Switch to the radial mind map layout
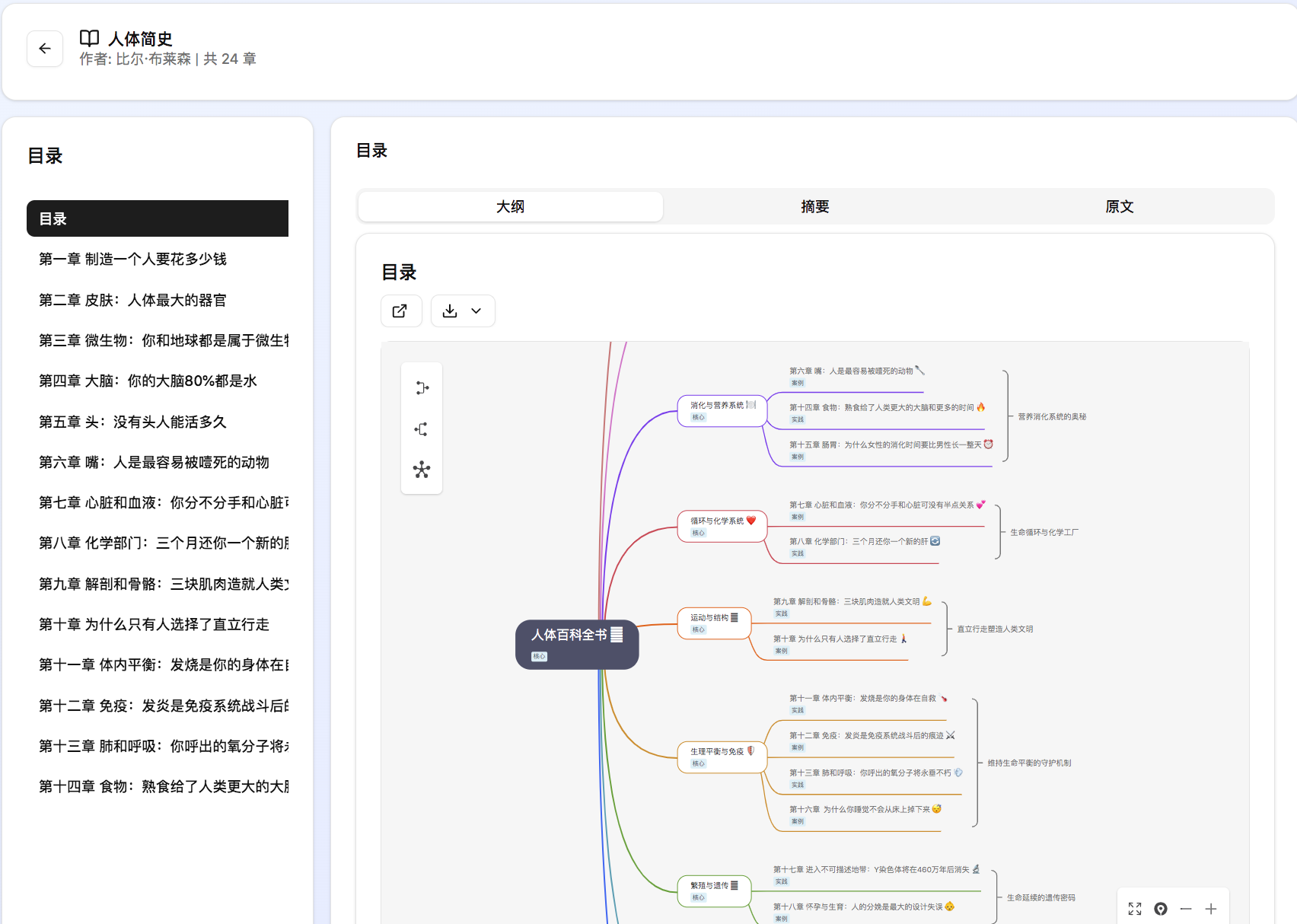Screen dimensions: 1297x924 pyautogui.click(x=422, y=470)
